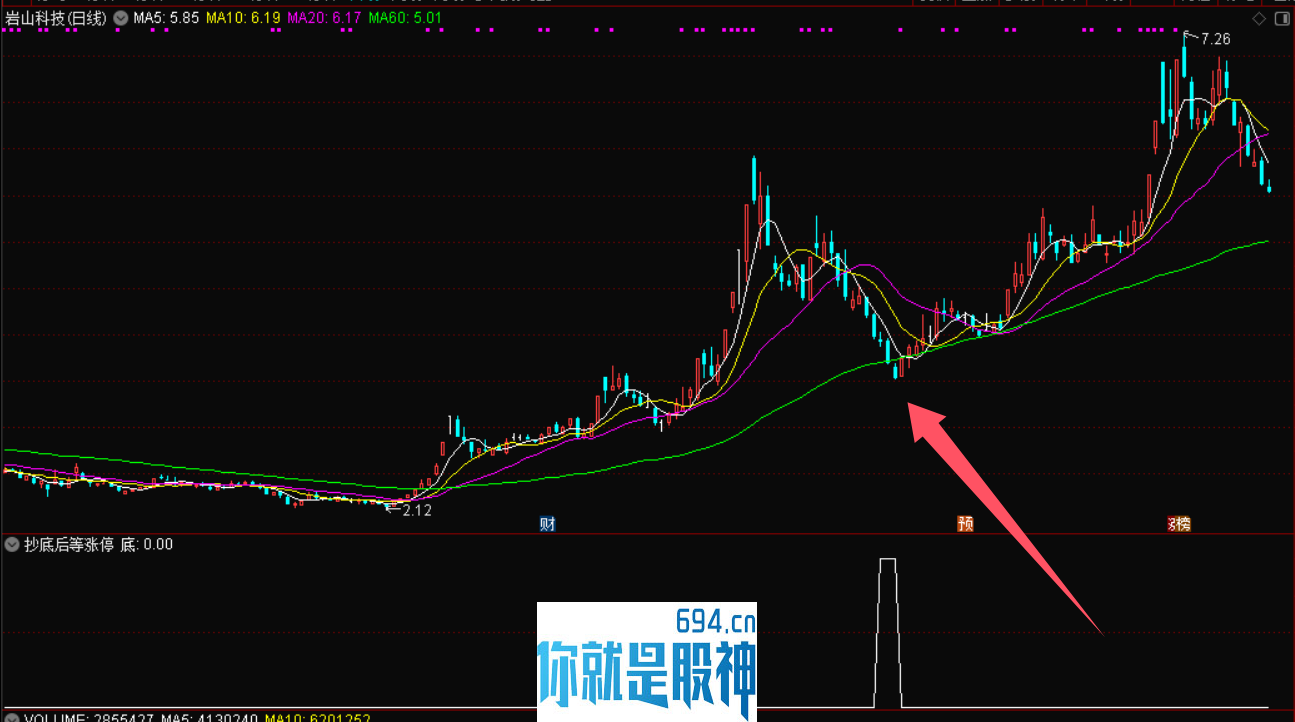The image size is (1295, 722).
Task: Open the dropdown beside 岩山科技(日线) title
Action: (121, 18)
